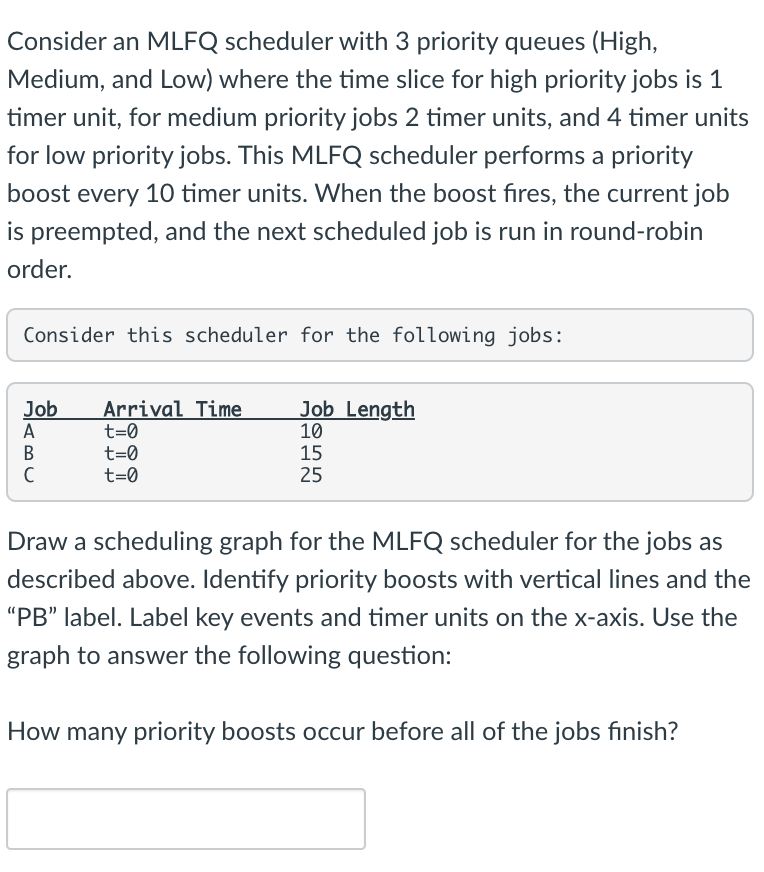764x872 pixels.
Task: Select the job length value 10
Action: (x=310, y=431)
